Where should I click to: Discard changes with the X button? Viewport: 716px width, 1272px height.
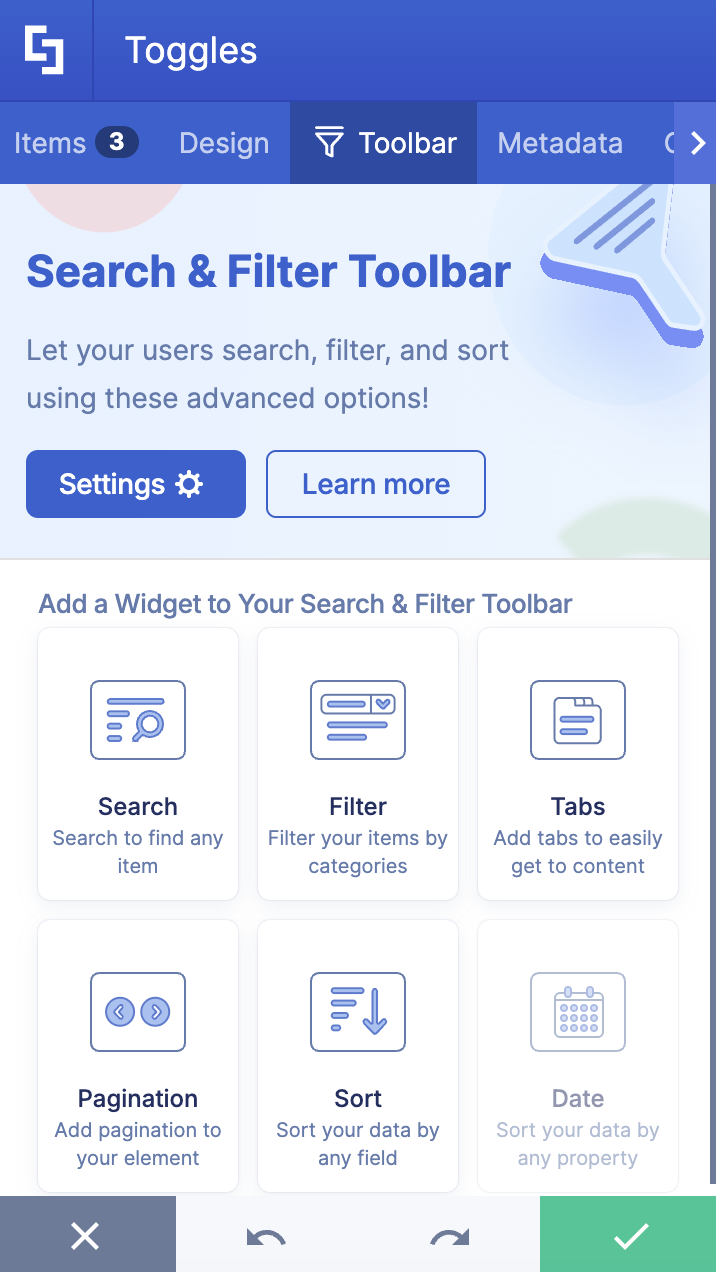(86, 1234)
